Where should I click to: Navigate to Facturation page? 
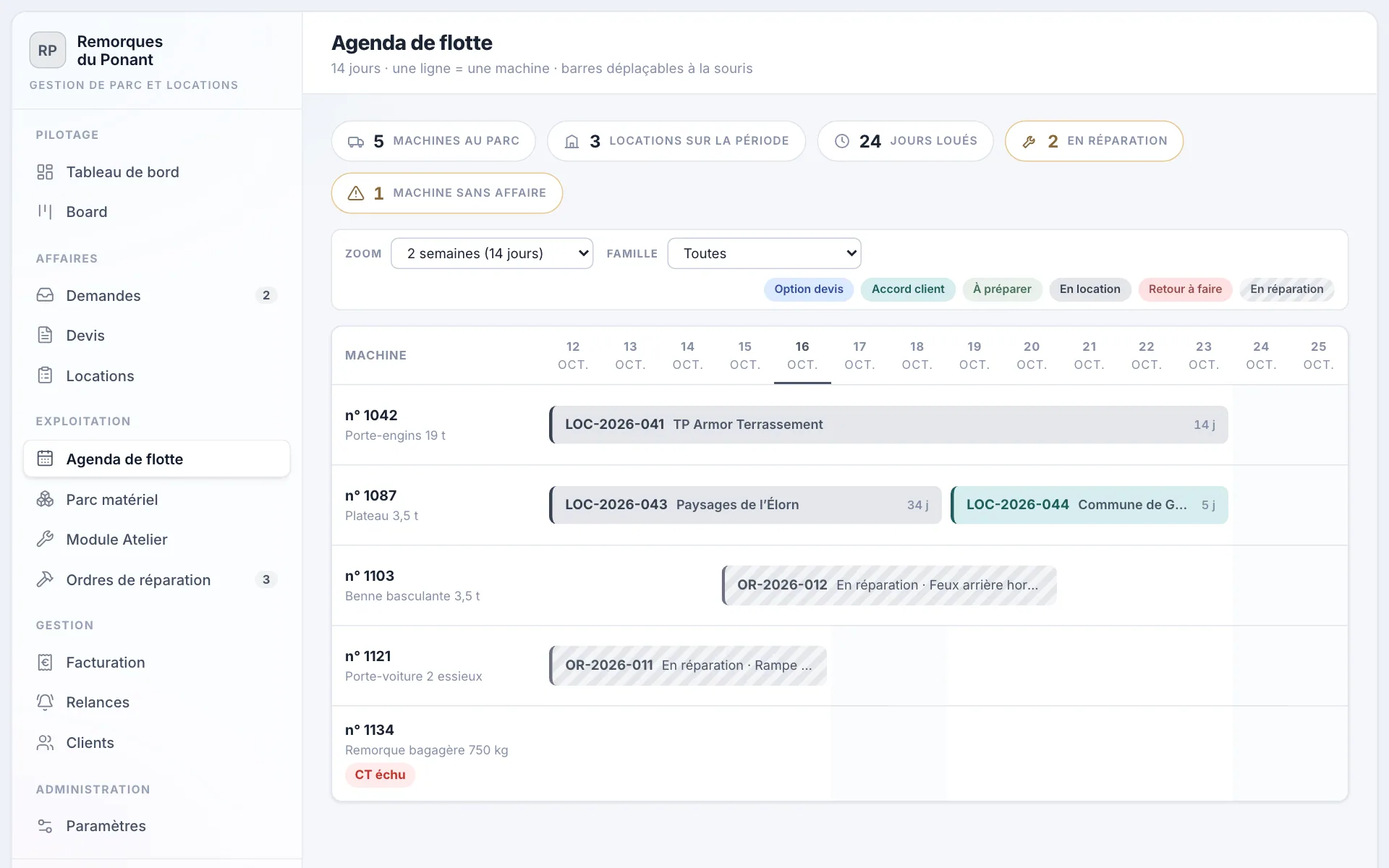(157, 662)
